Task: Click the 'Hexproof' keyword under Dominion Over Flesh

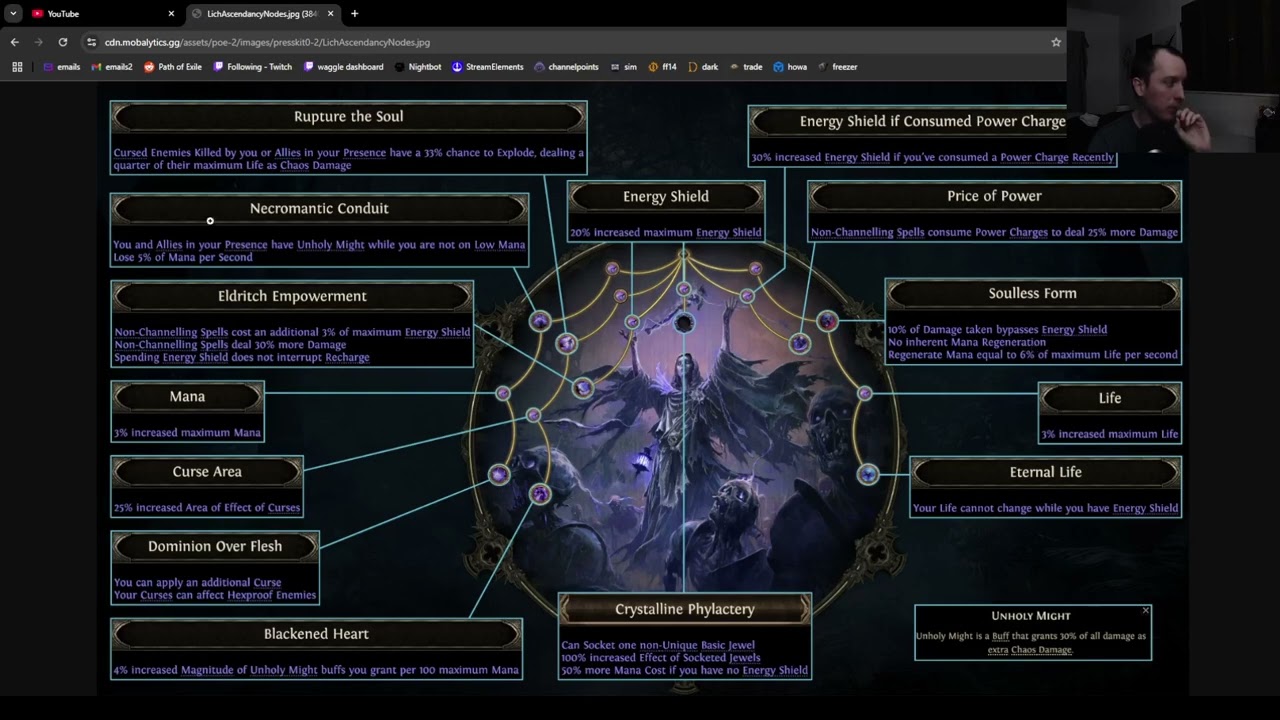Action: pos(250,595)
